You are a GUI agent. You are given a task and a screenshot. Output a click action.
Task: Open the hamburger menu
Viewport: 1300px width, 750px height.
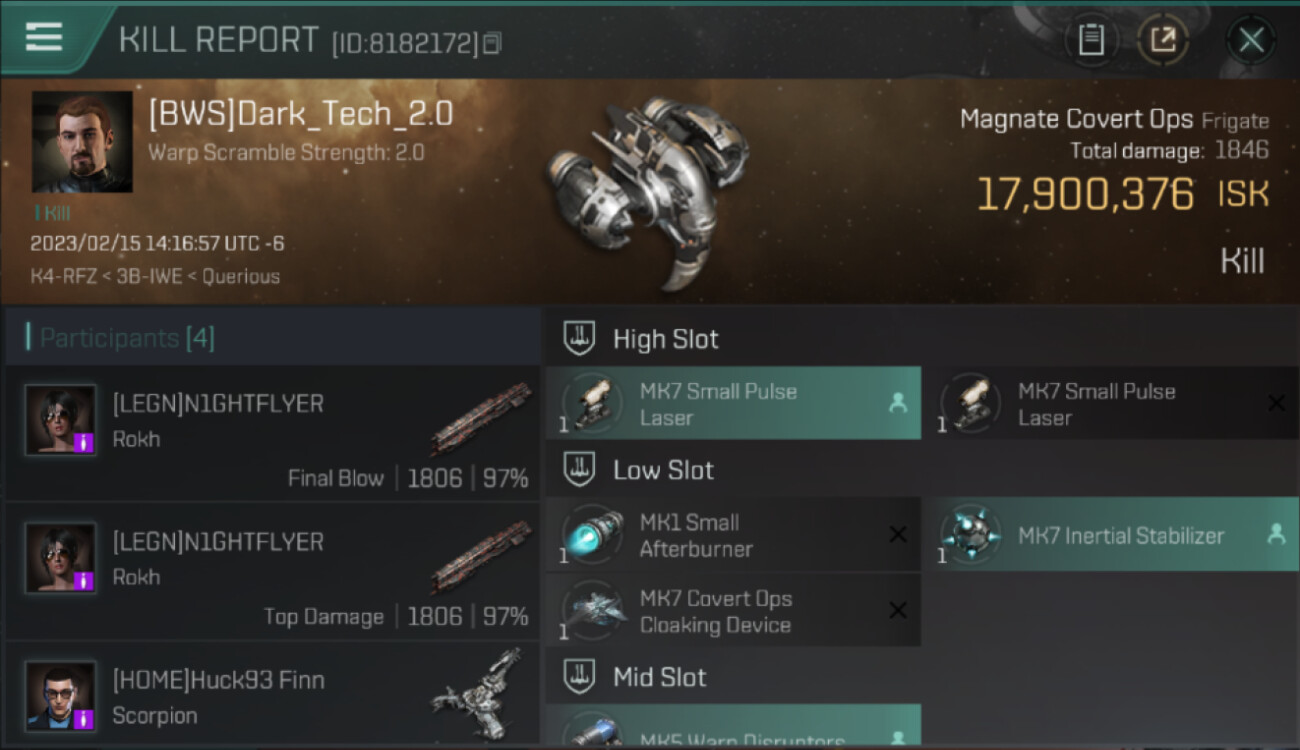44,38
